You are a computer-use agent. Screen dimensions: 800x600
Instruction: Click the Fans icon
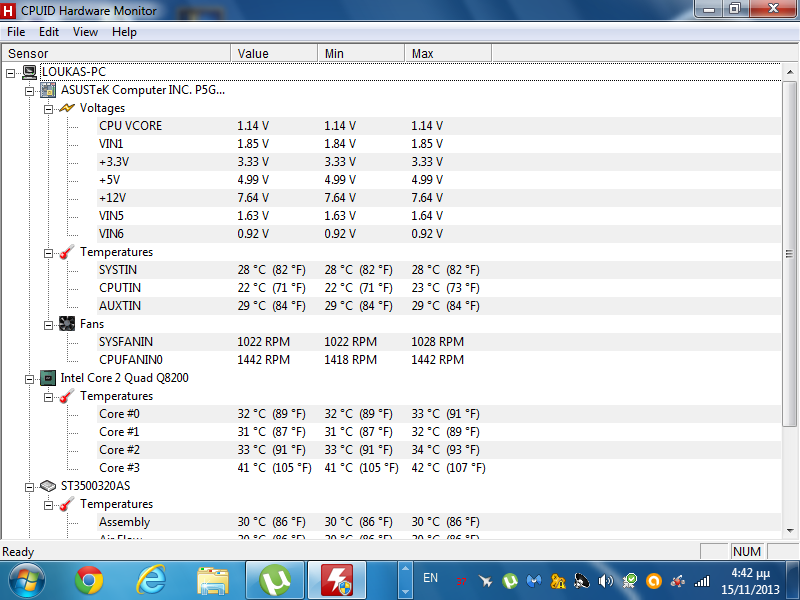[67, 324]
